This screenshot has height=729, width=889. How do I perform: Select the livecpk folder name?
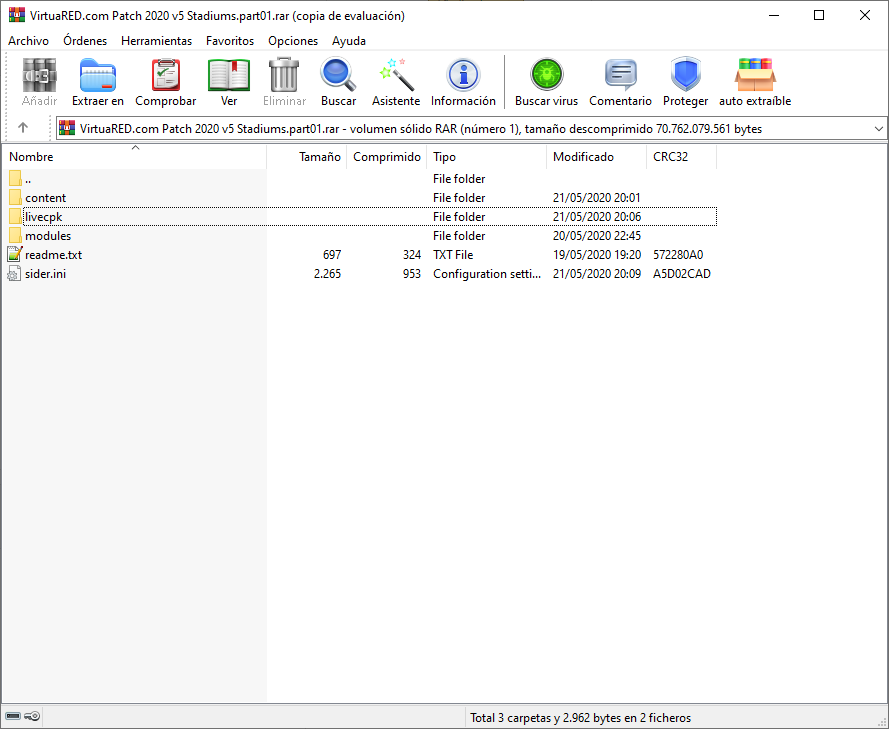click(43, 217)
